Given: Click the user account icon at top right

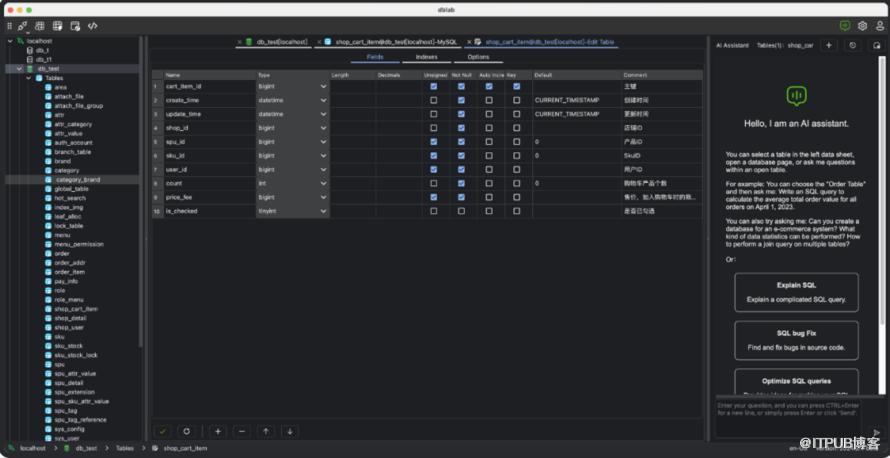Looking at the screenshot, I should coord(878,25).
